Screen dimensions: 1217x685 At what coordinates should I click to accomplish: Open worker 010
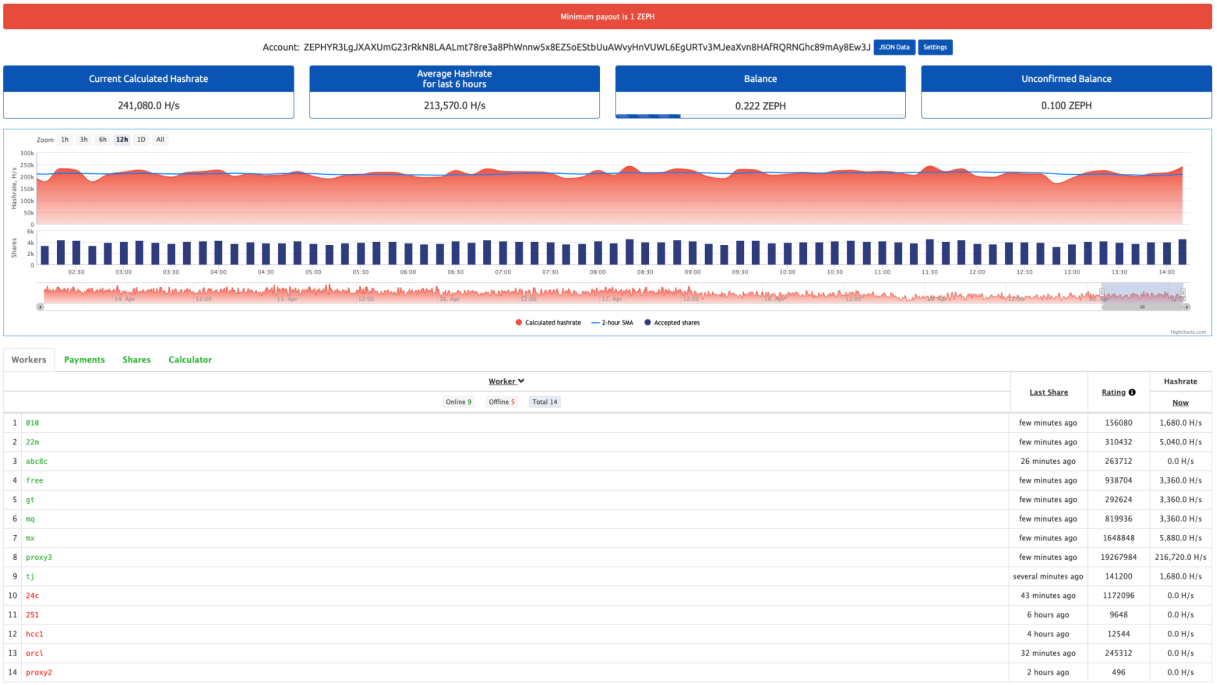(32, 423)
